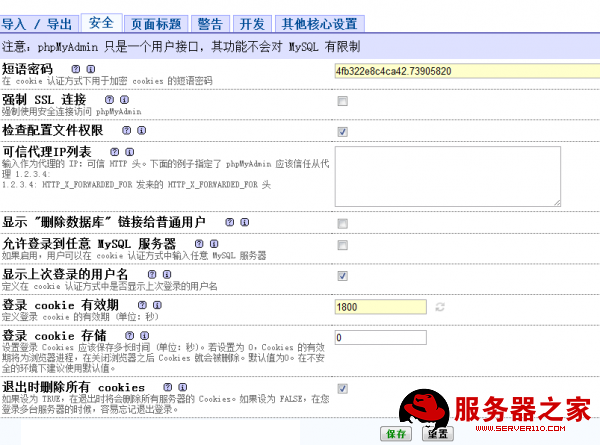The image size is (600, 445).
Task: Click description 定义登录 cookie 的有效期
Action: click(x=80, y=317)
